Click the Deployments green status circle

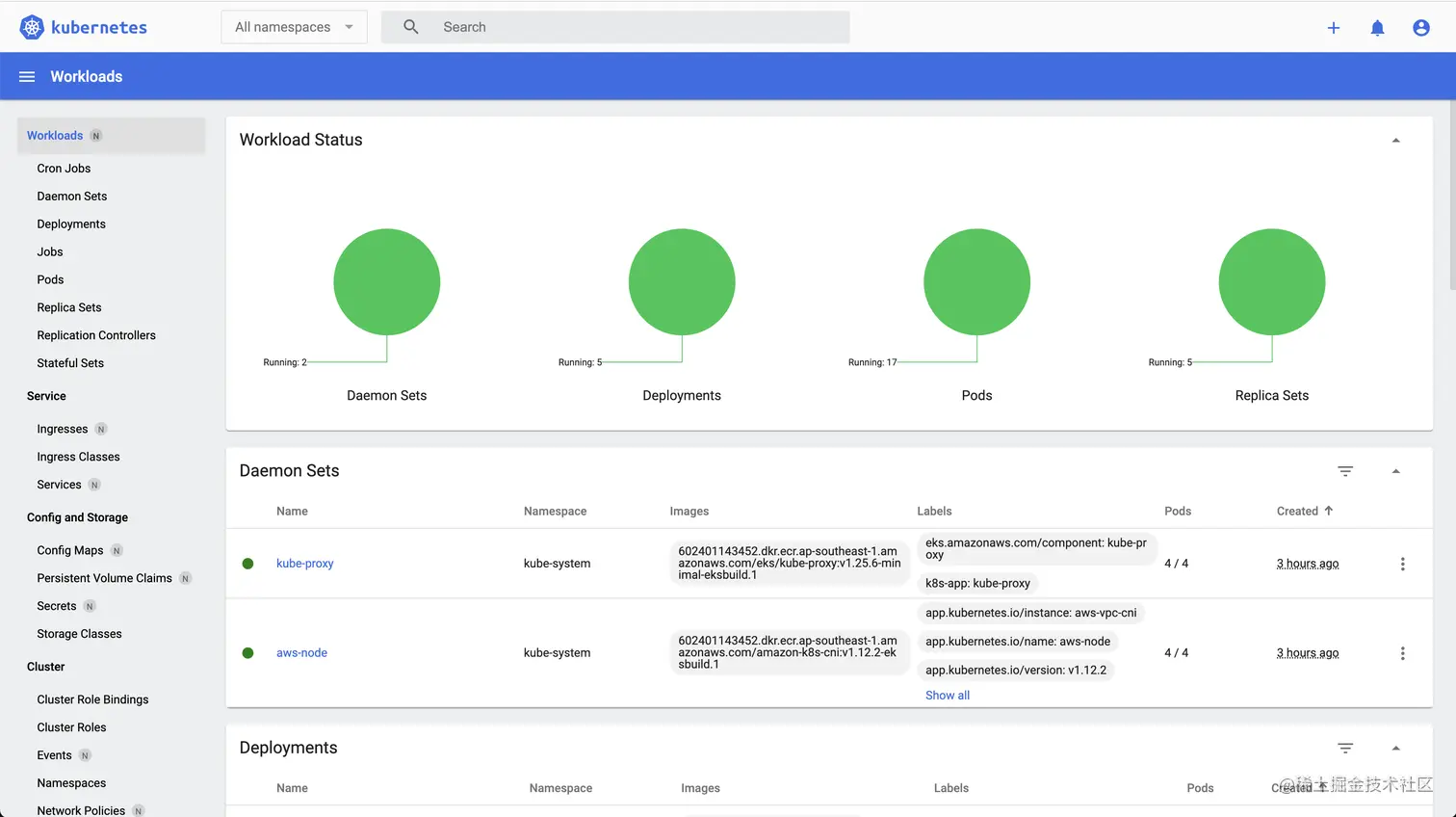point(682,282)
